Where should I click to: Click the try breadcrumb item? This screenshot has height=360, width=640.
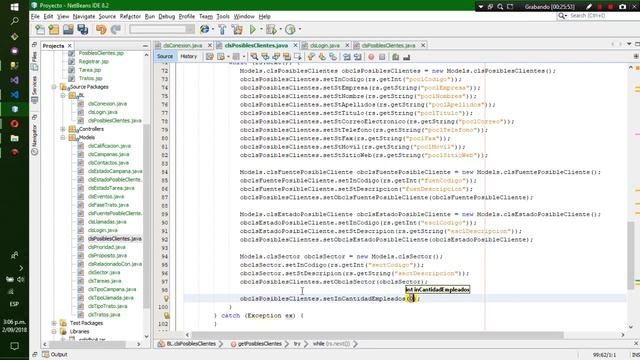297,344
